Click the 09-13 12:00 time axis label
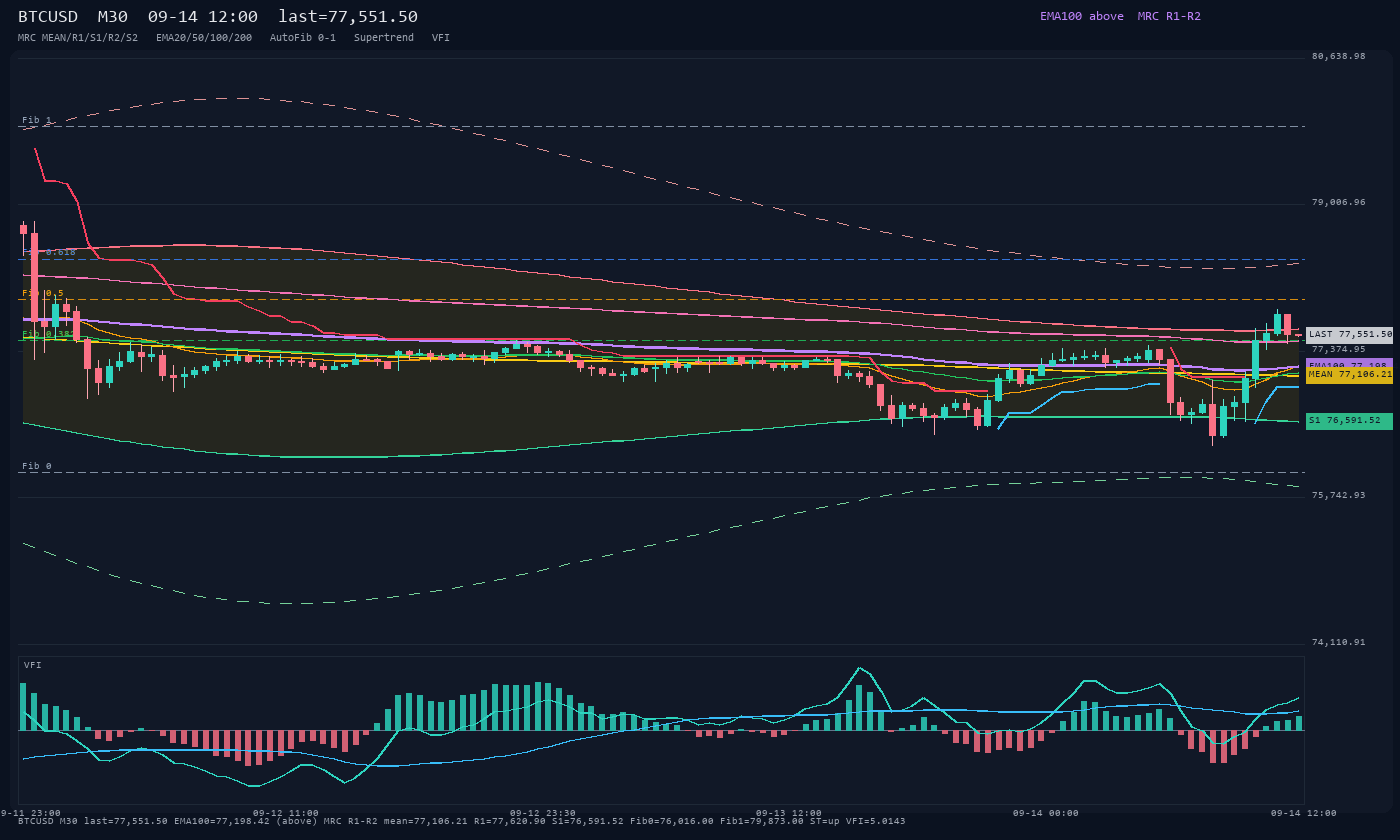The image size is (1400, 840). click(x=789, y=813)
